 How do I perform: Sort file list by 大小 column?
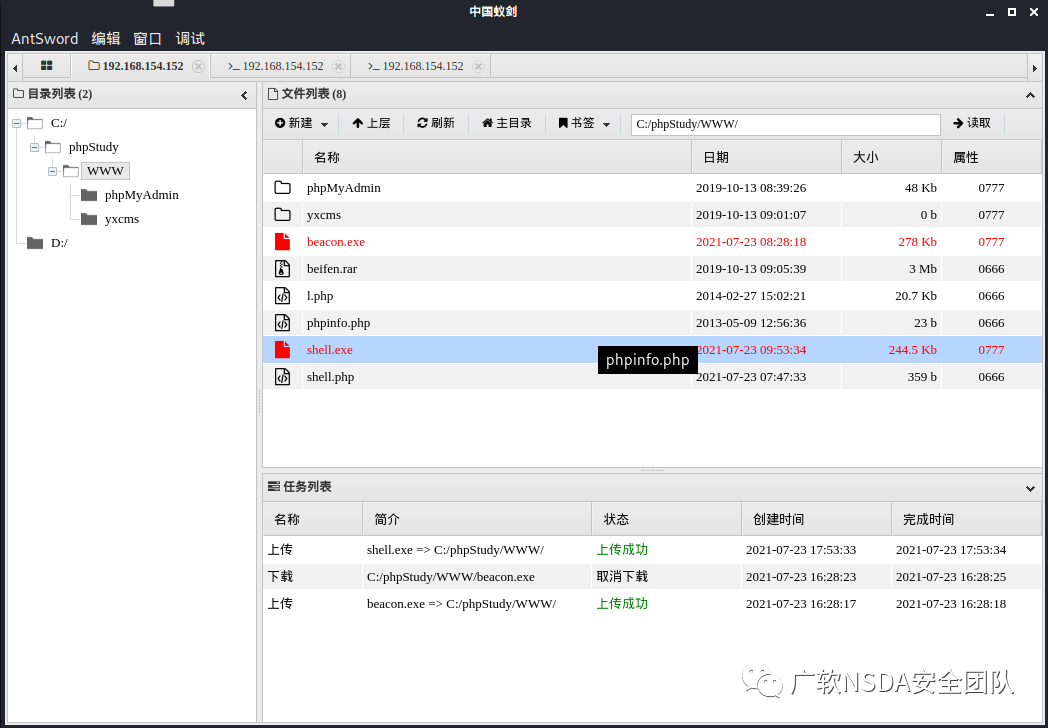pos(892,158)
